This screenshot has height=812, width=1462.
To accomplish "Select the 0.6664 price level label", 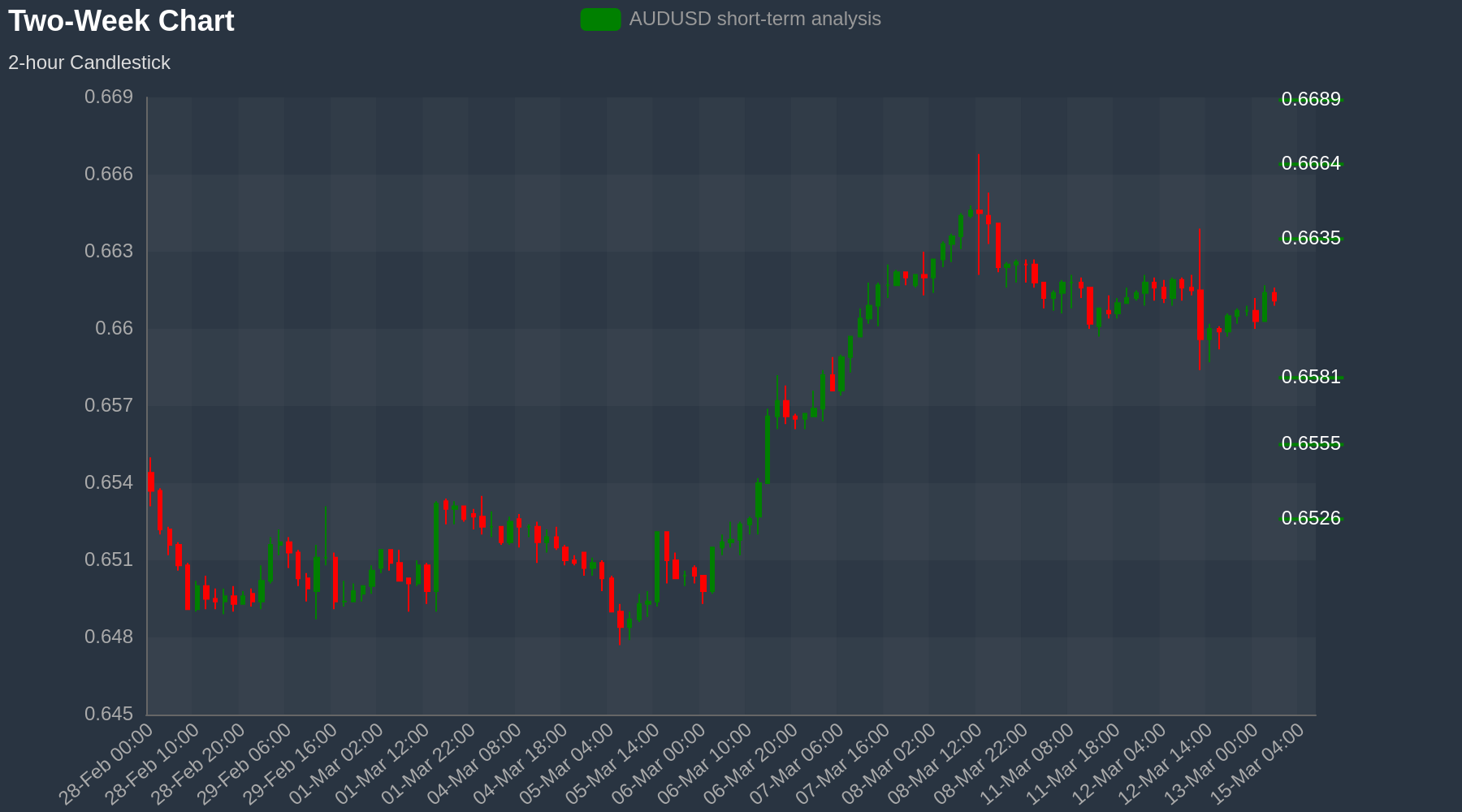I will 1311,163.
